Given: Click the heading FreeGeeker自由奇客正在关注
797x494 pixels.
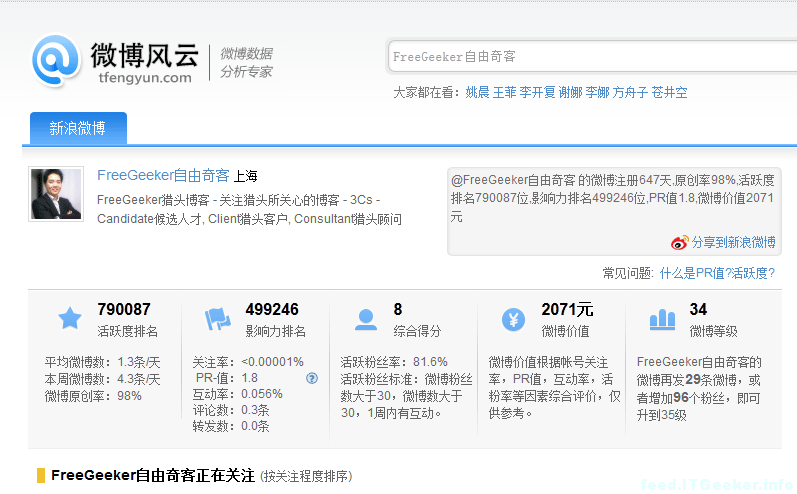Looking at the screenshot, I should (153, 476).
